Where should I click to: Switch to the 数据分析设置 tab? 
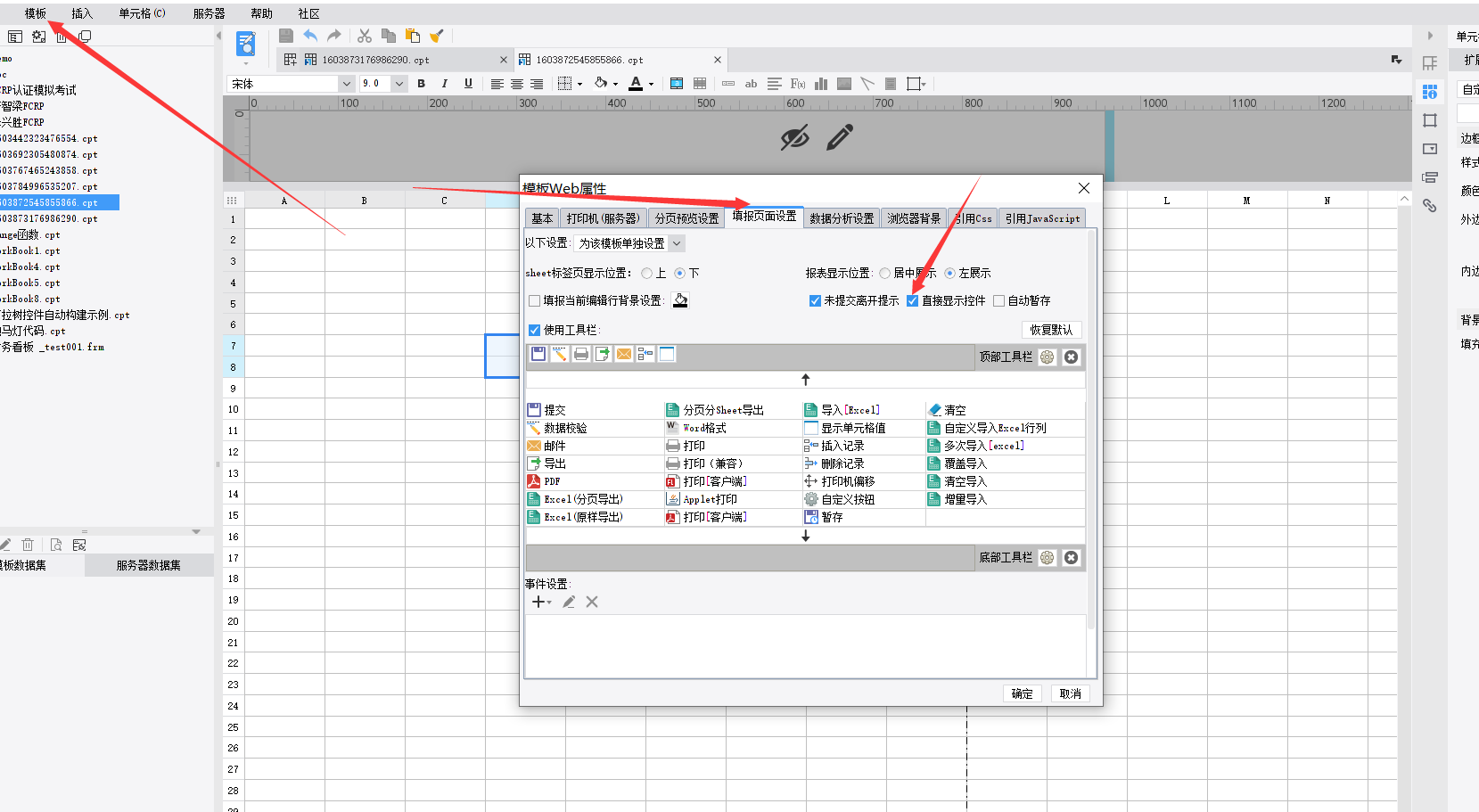pos(842,218)
